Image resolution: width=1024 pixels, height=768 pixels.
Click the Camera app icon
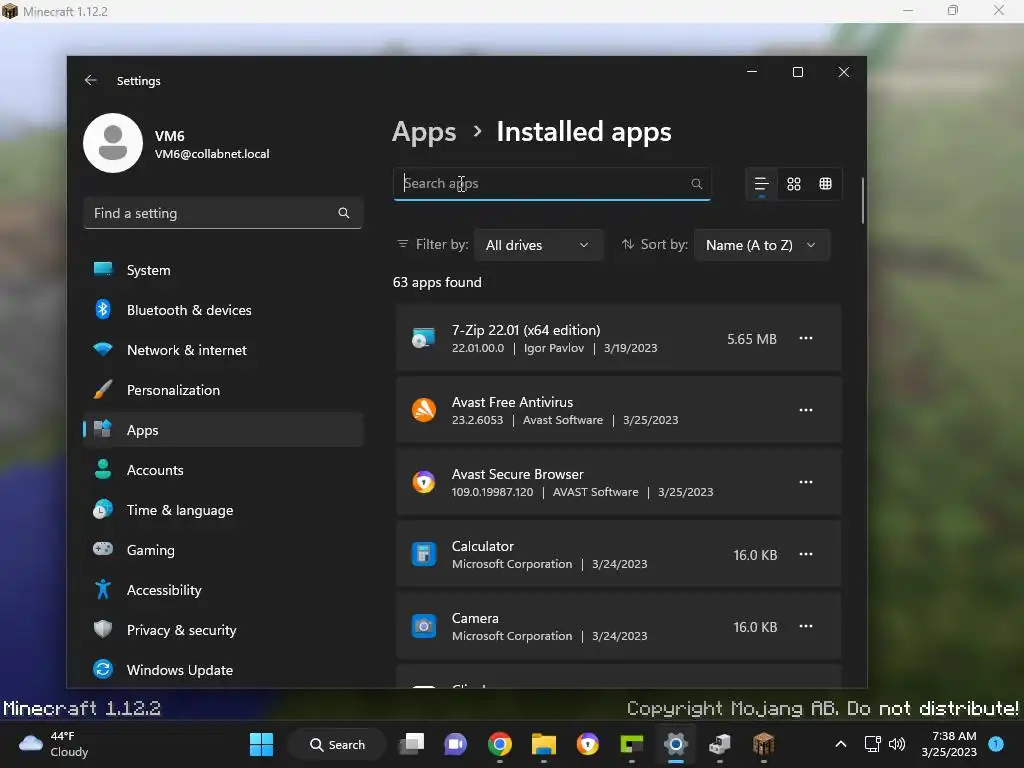(423, 626)
